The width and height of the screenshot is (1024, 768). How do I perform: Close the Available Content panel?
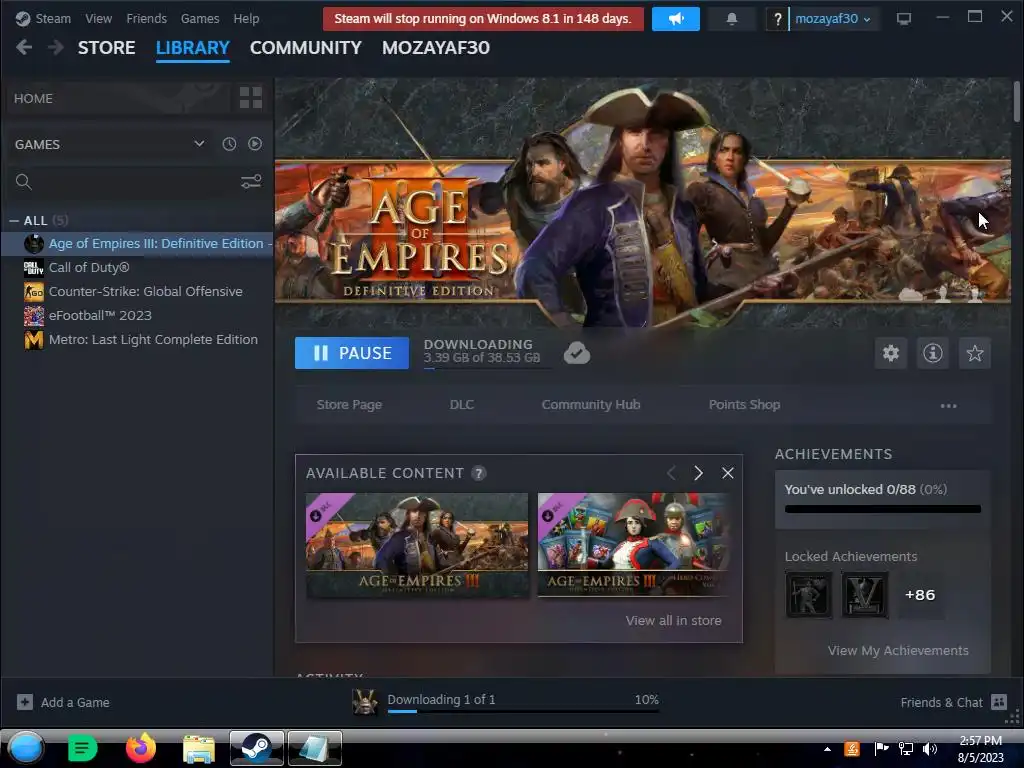tap(728, 473)
